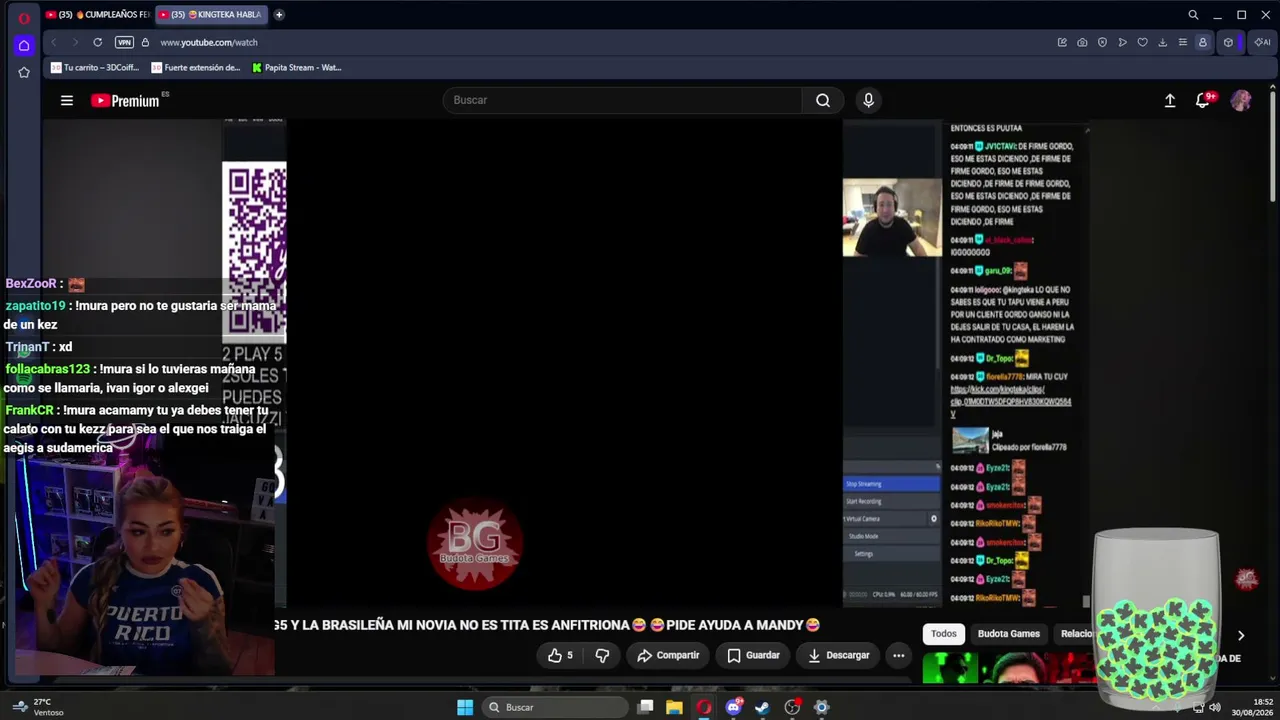The image size is (1280, 720).
Task: Open YouTube notifications bell
Action: click(x=1203, y=100)
